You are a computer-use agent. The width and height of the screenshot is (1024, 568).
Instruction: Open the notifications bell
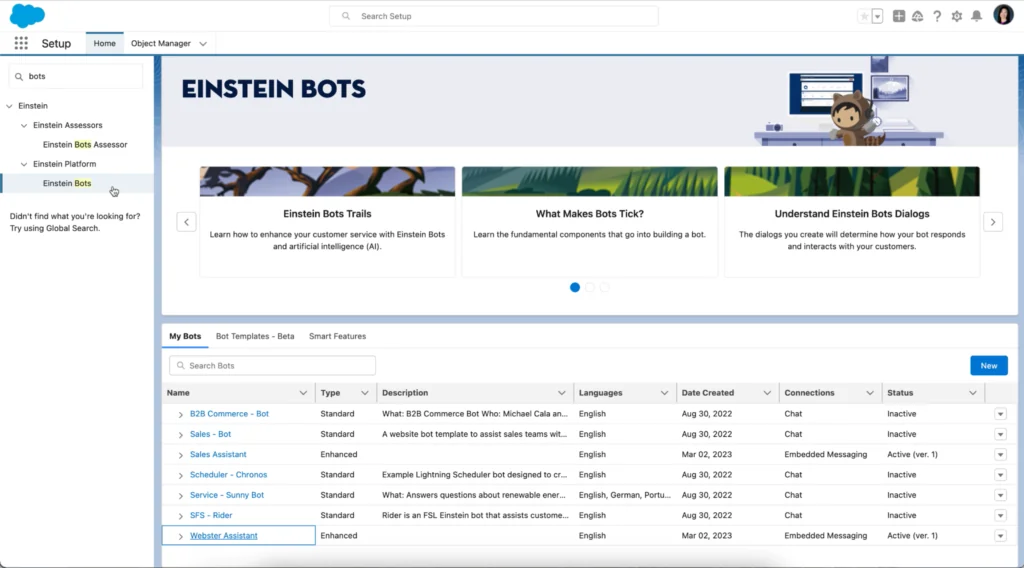point(976,16)
